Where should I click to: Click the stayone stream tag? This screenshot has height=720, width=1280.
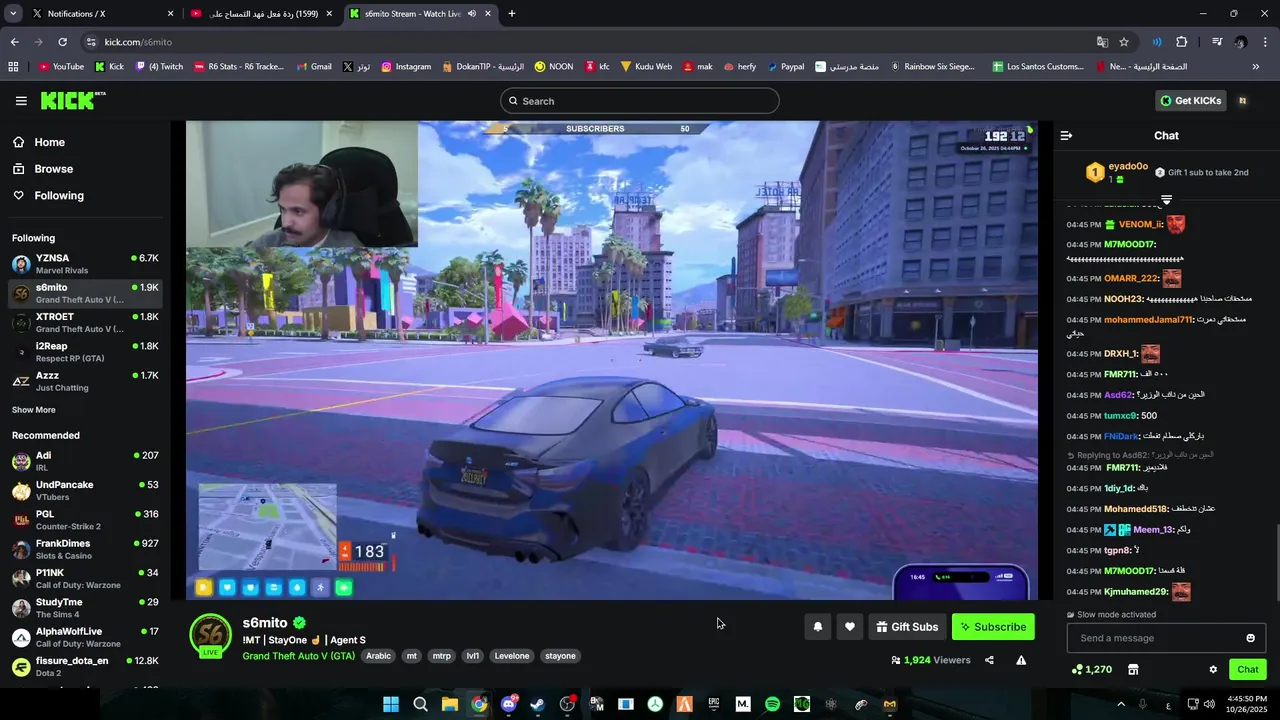tap(560, 656)
